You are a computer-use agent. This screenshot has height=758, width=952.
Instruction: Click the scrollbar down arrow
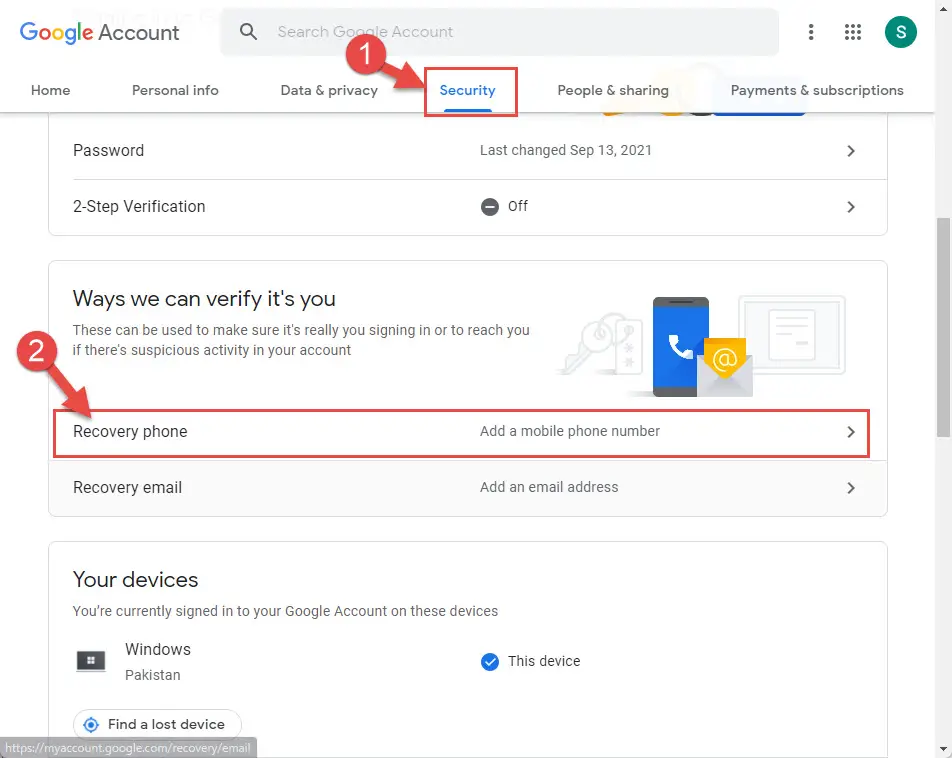pyautogui.click(x=943, y=749)
